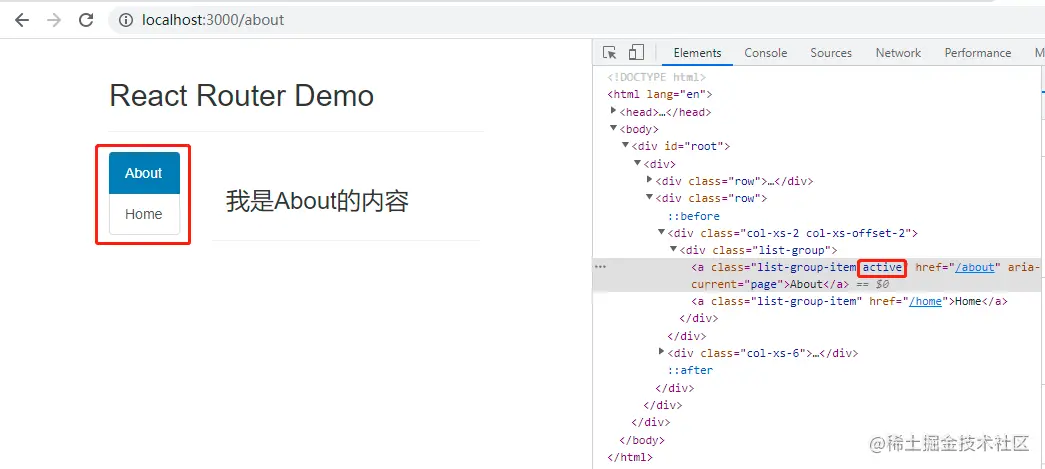Viewport: 1045px width, 469px height.
Task: Click the 我是About的内容 heading text
Action: point(317,201)
